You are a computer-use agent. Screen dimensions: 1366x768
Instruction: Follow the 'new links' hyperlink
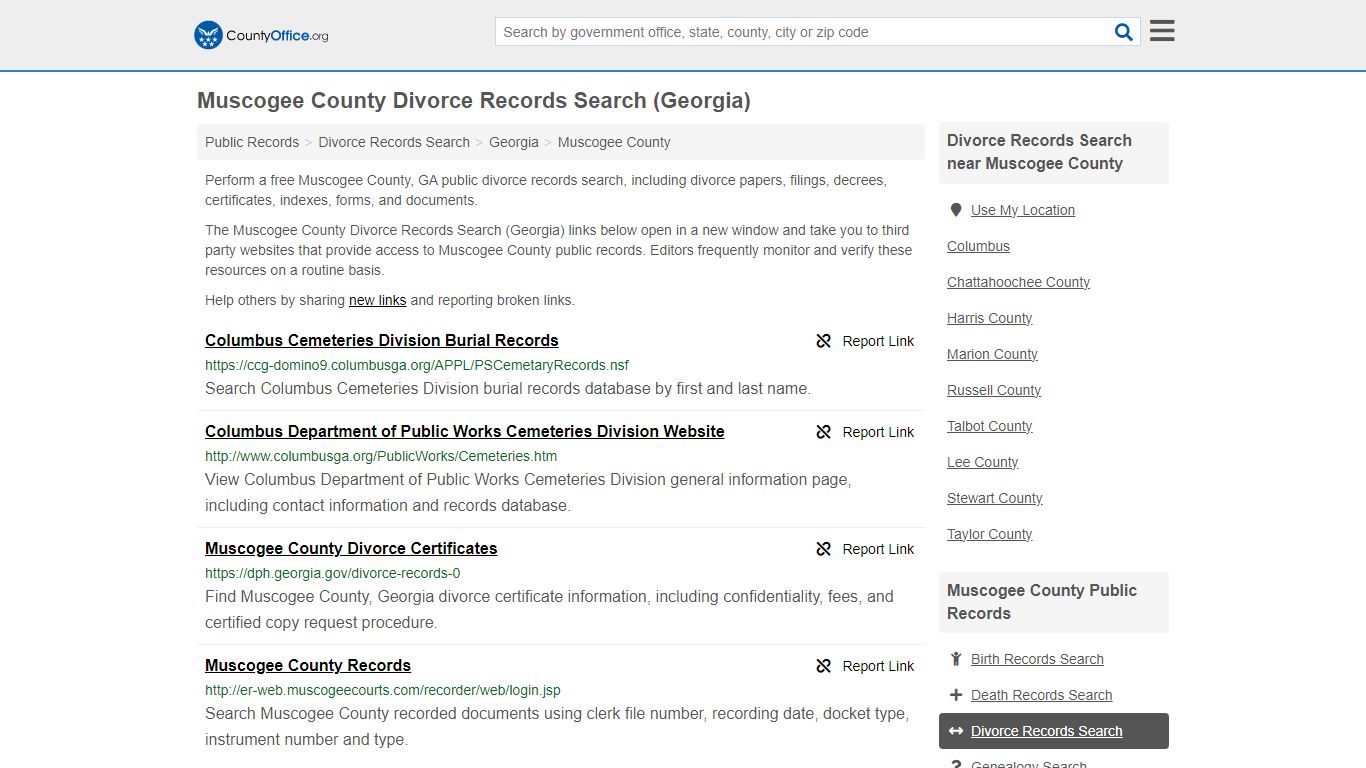tap(377, 300)
